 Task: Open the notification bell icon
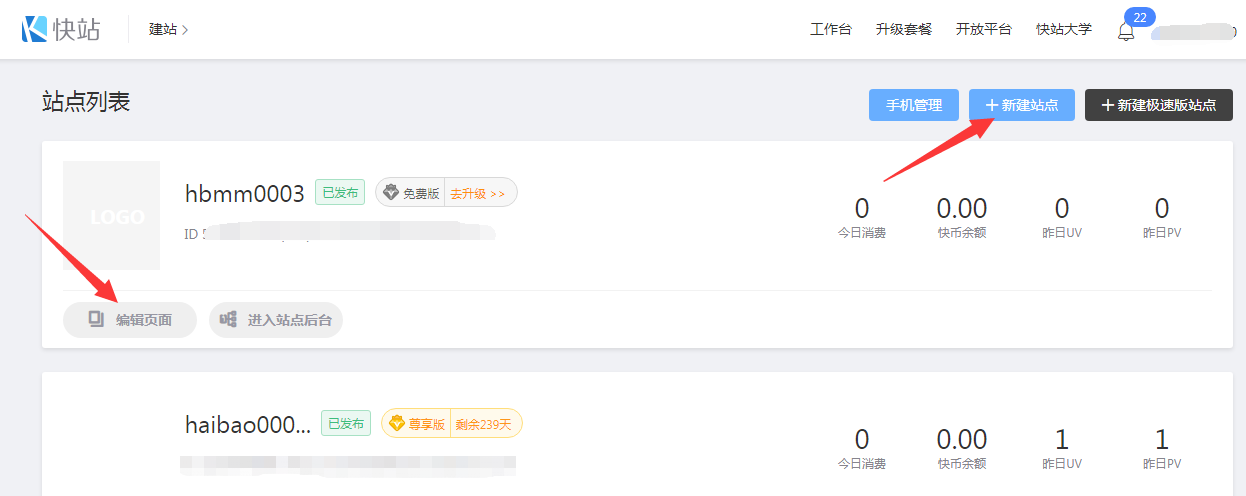click(x=1126, y=31)
